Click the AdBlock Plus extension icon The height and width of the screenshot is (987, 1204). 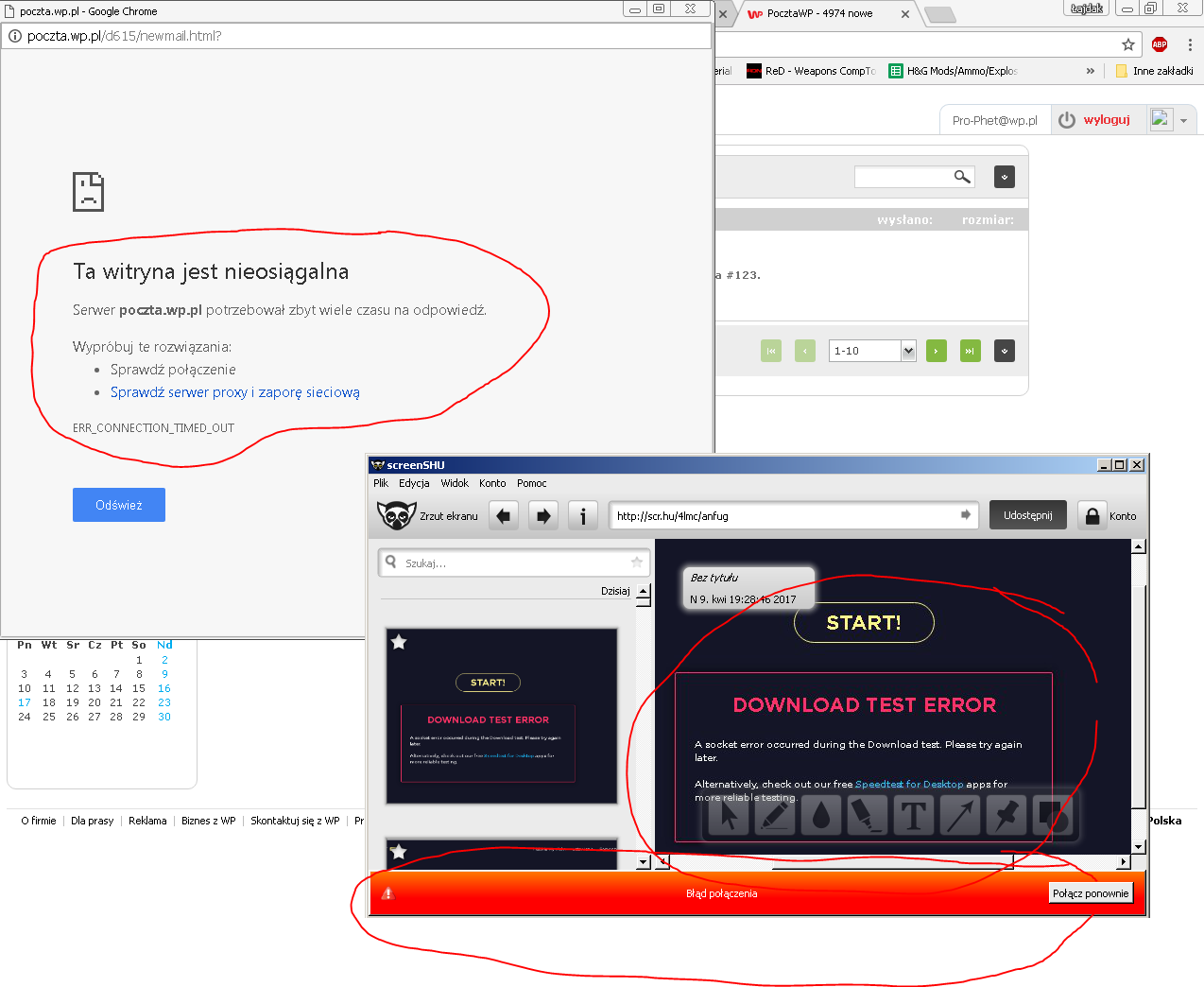coord(1160,44)
